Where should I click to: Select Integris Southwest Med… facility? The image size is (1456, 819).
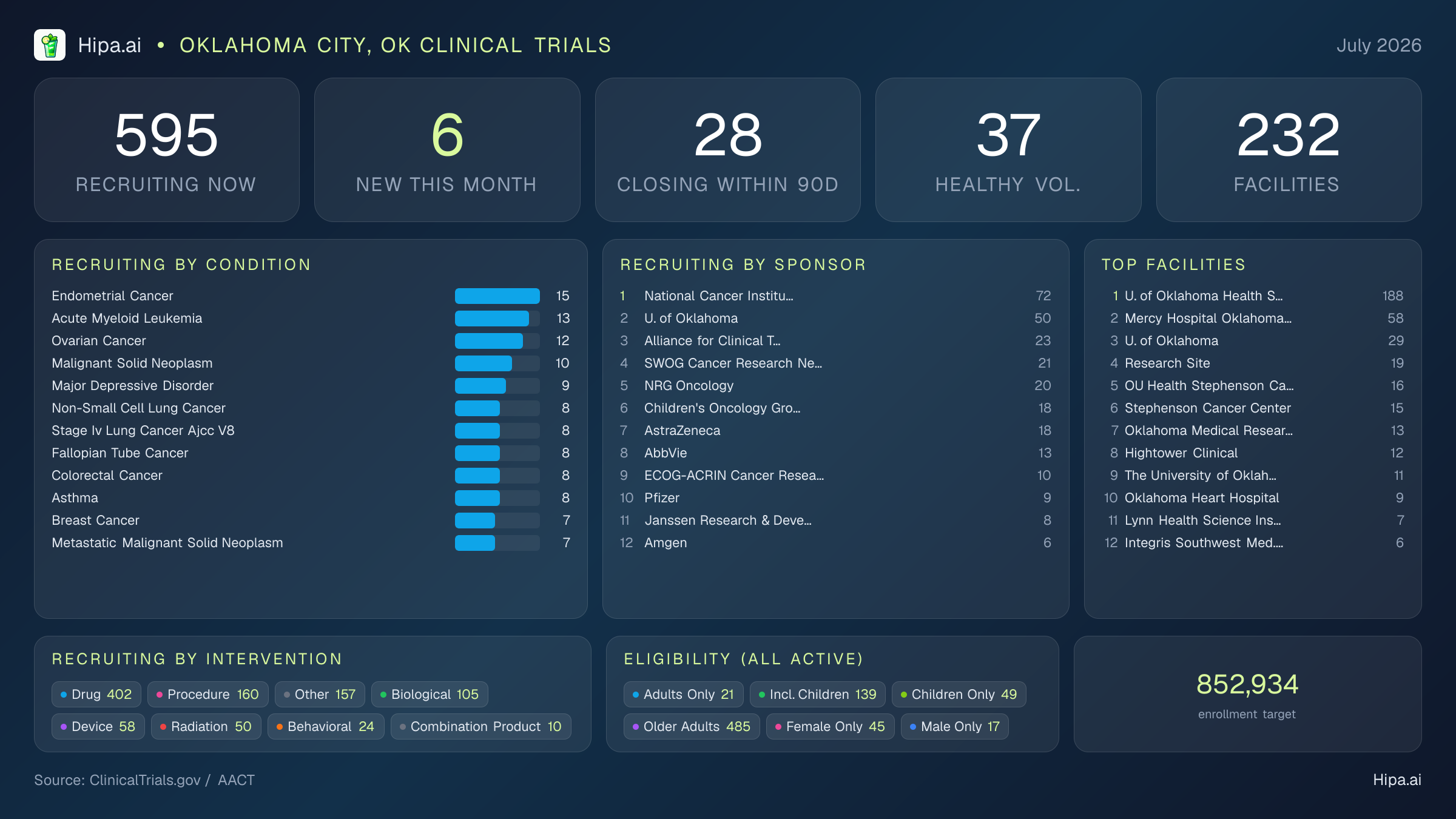(1253, 542)
